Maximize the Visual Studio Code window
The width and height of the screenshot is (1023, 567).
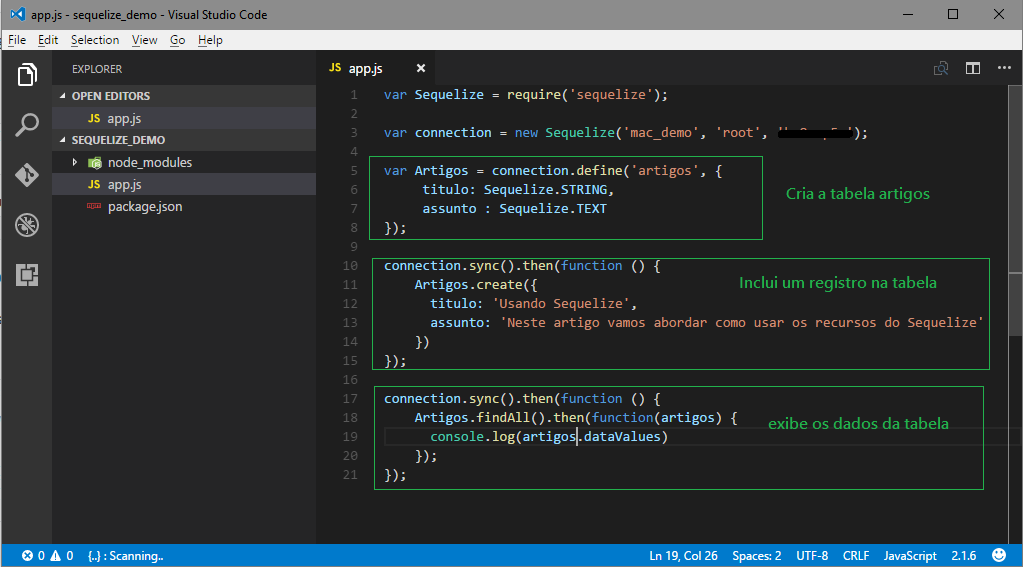coord(953,14)
